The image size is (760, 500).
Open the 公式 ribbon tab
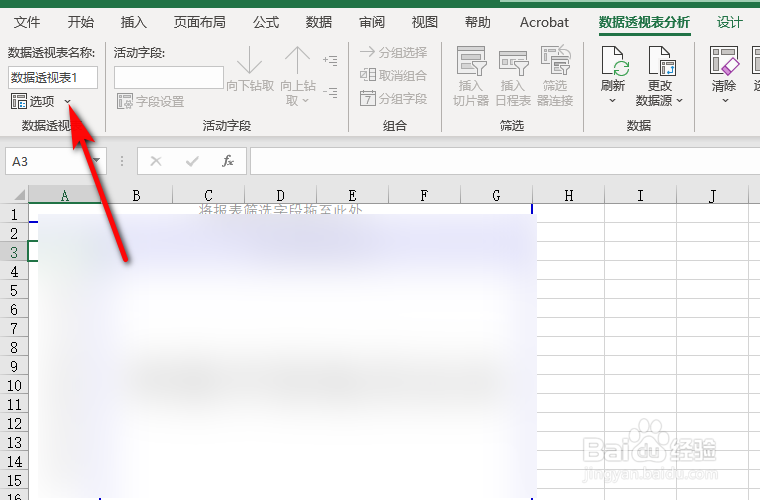[266, 22]
